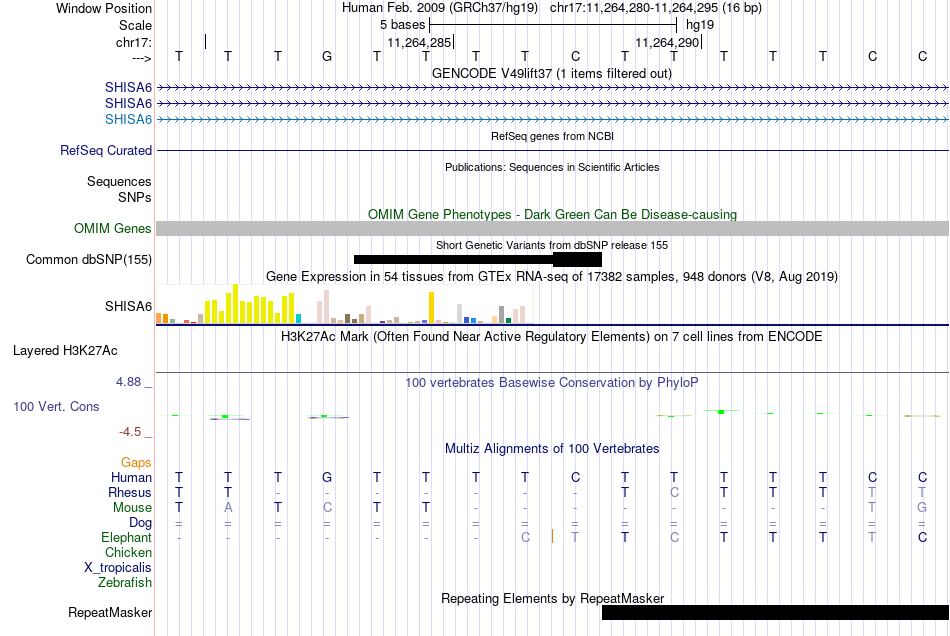Click the -4.5 PhyloP lower limit value
The width and height of the screenshot is (950, 636).
pyautogui.click(x=130, y=432)
